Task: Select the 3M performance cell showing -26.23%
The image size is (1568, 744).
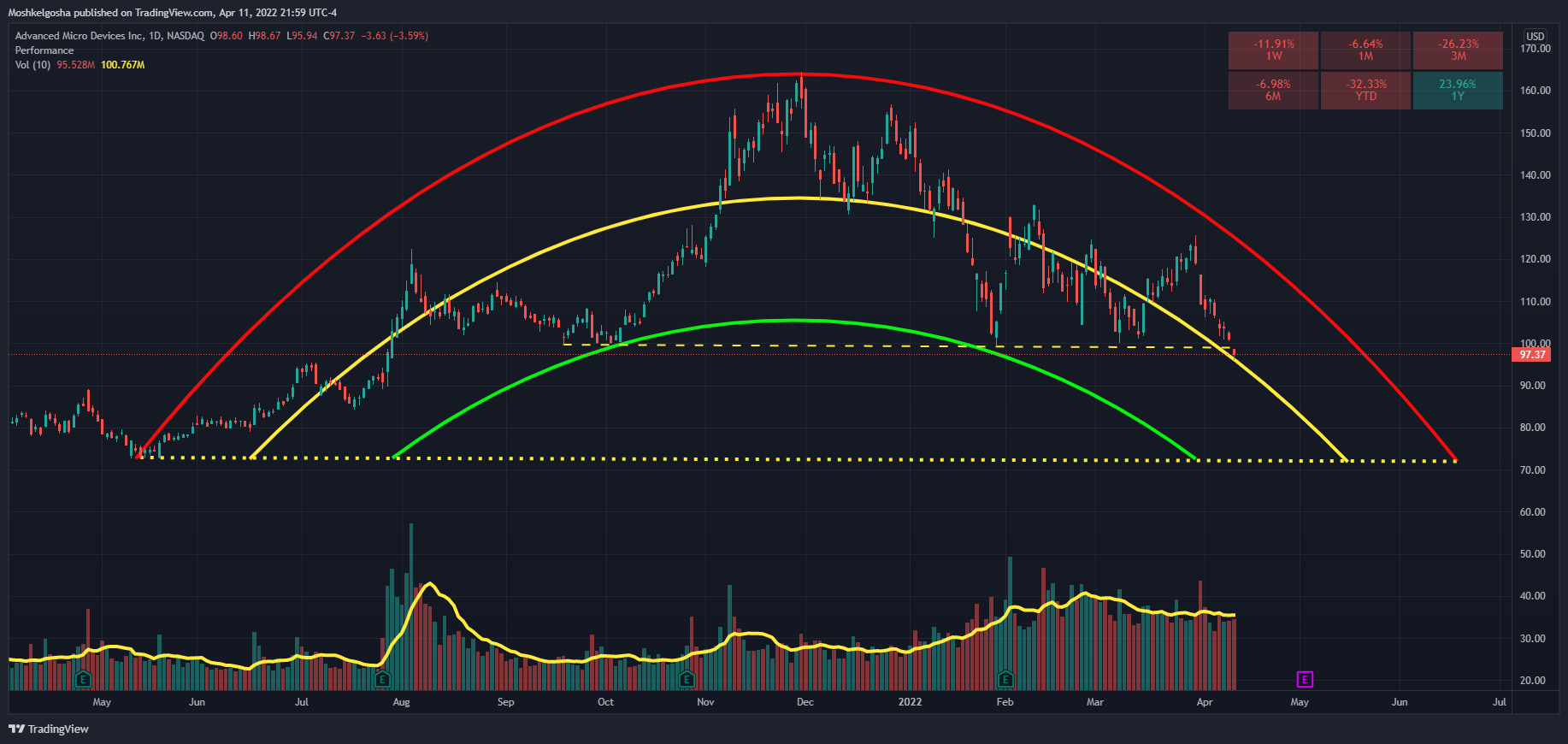Action: point(1458,50)
